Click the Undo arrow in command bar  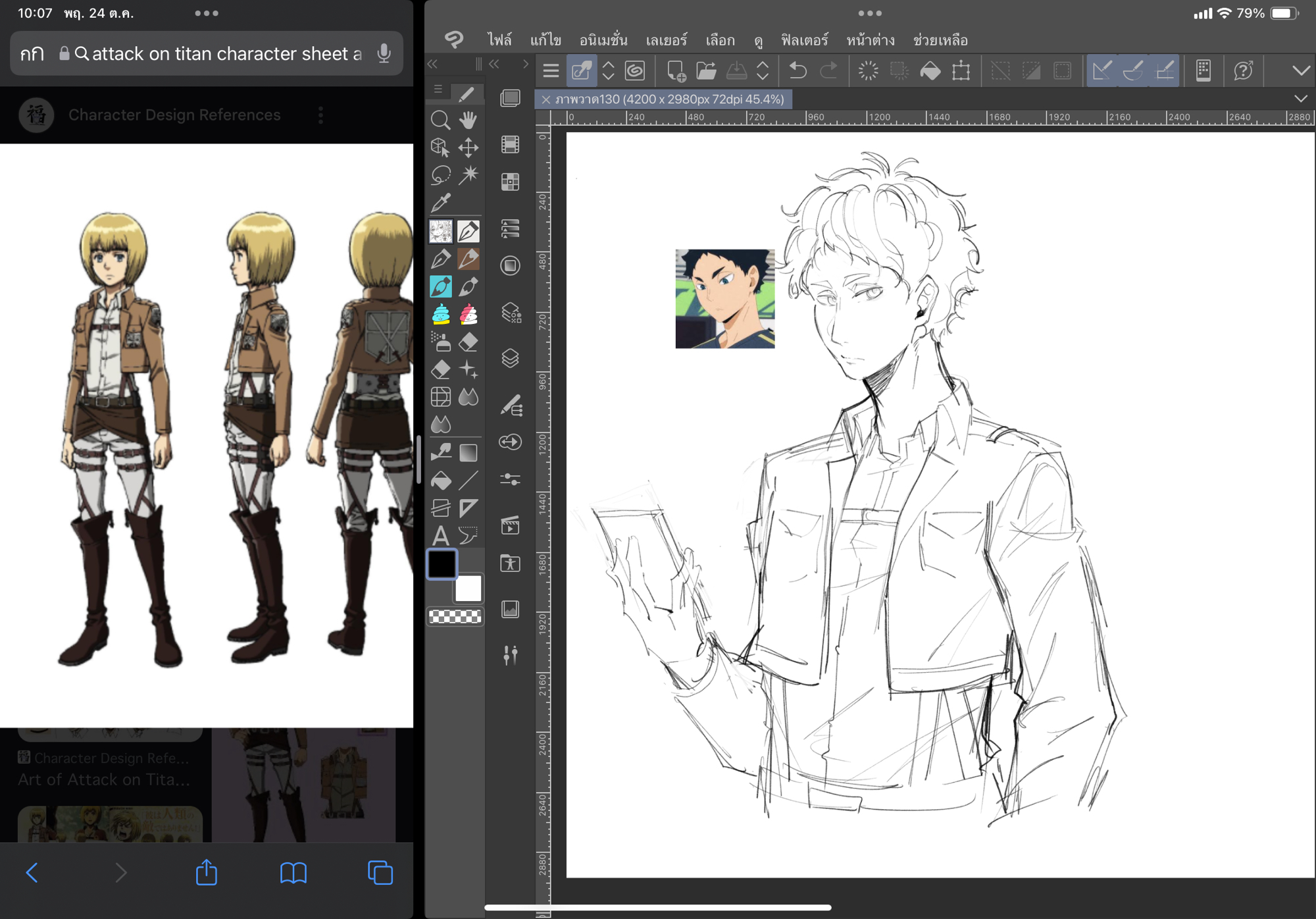tap(797, 70)
